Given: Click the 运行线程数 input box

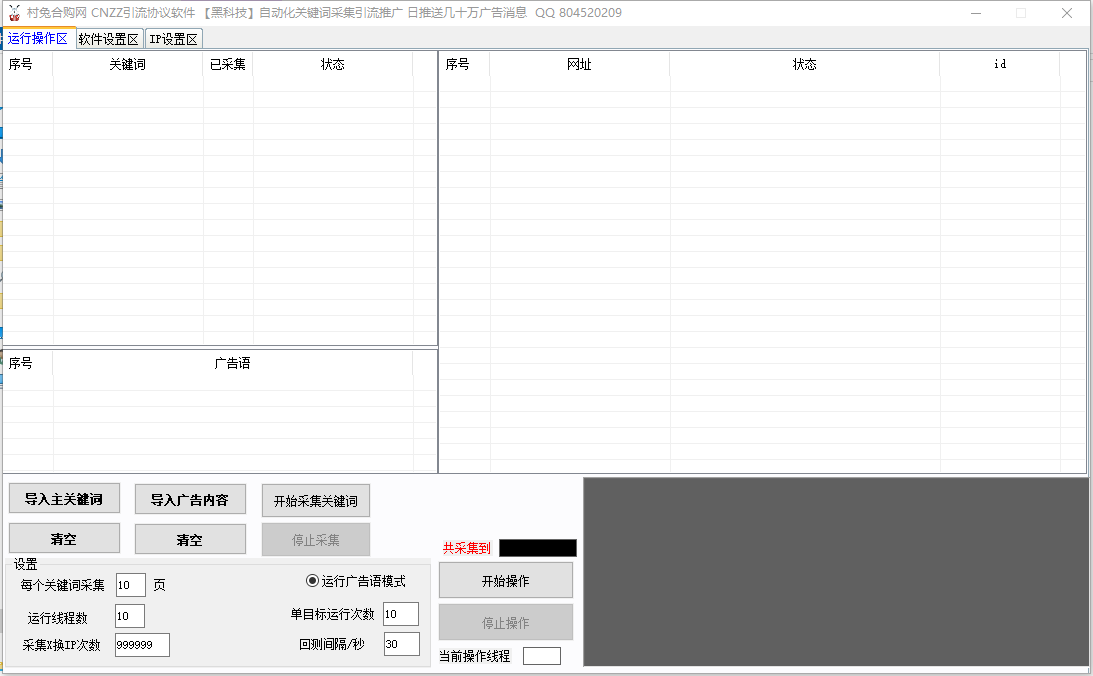Looking at the screenshot, I should [130, 617].
